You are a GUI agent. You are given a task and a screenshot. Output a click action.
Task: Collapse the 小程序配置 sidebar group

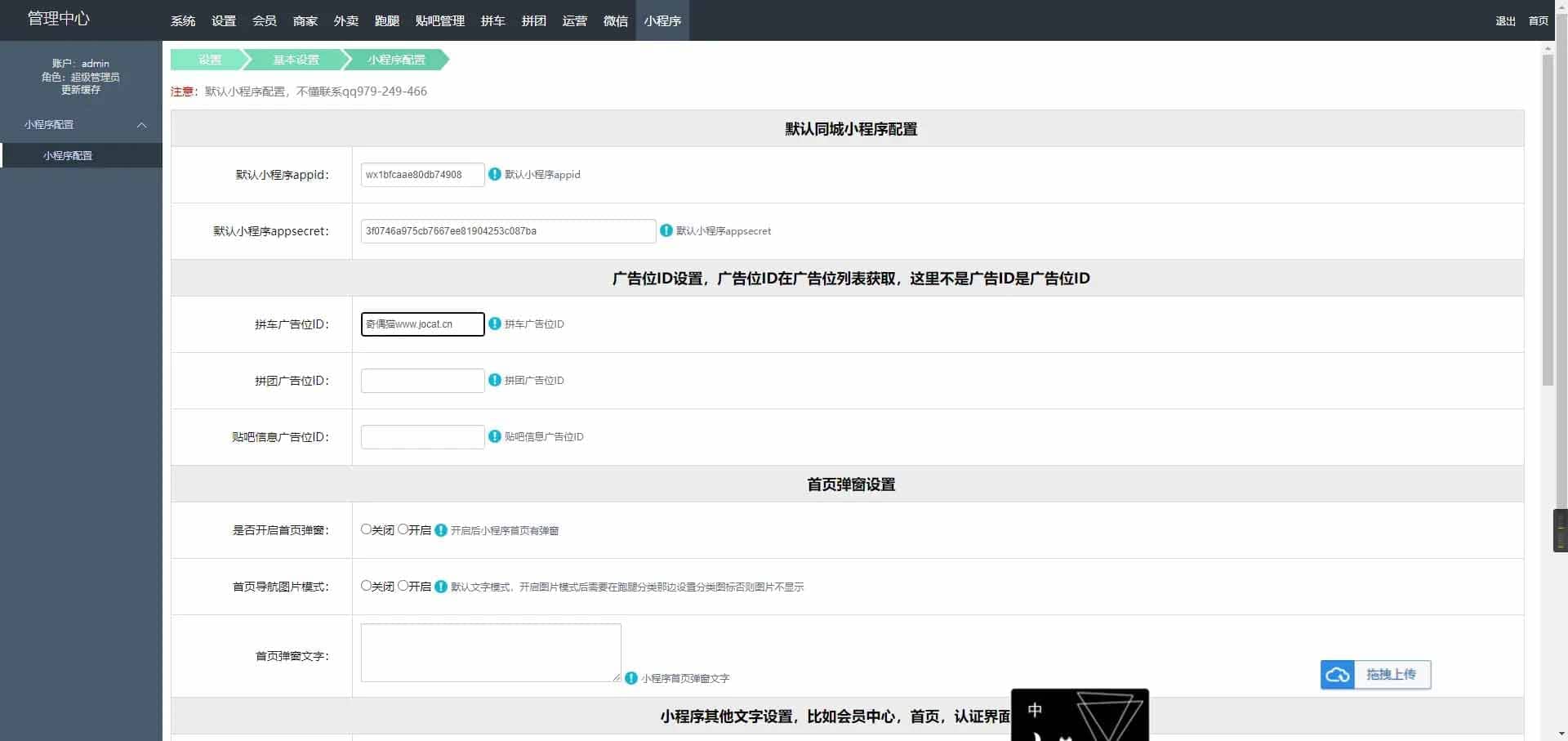(141, 125)
